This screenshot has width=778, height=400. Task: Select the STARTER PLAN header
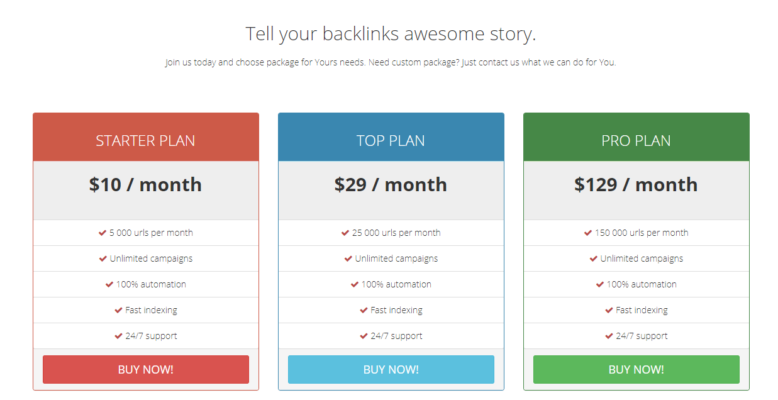pos(145,140)
